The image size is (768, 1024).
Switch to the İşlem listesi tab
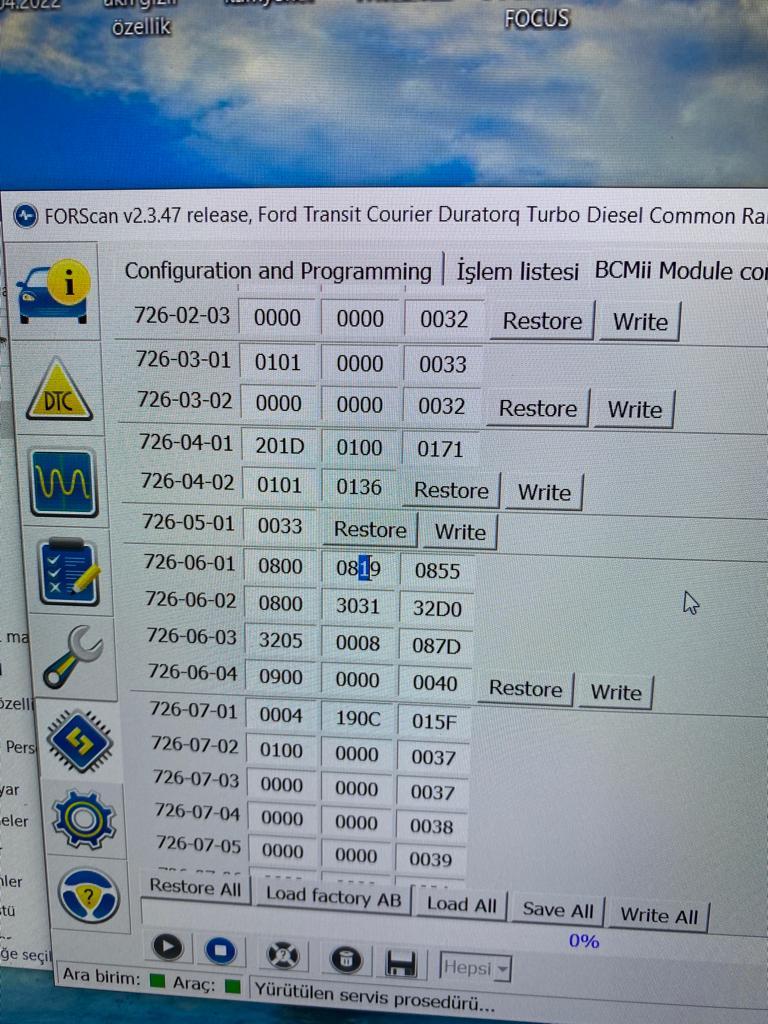pos(517,271)
